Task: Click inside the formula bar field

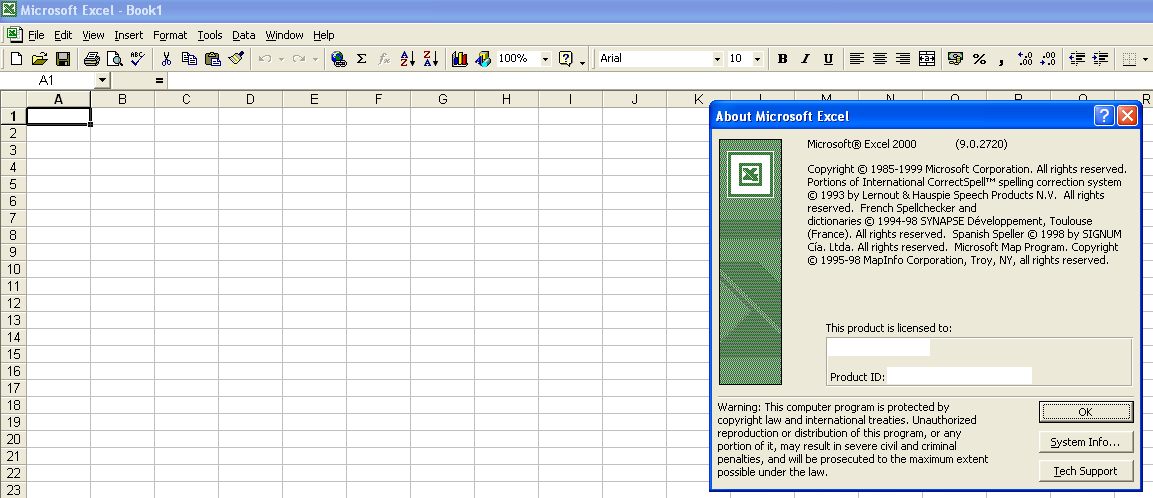Action: coord(660,80)
